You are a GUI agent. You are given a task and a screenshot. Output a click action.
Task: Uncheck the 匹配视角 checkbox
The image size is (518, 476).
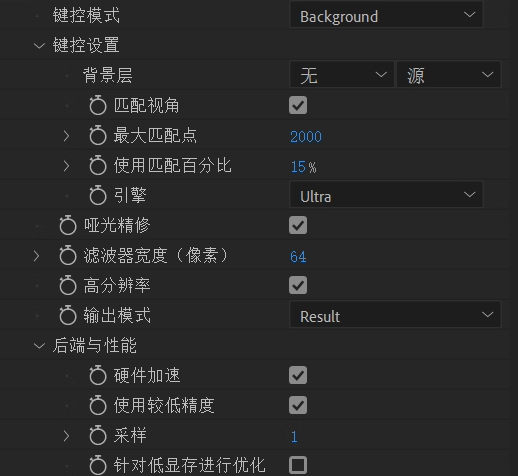(298, 105)
